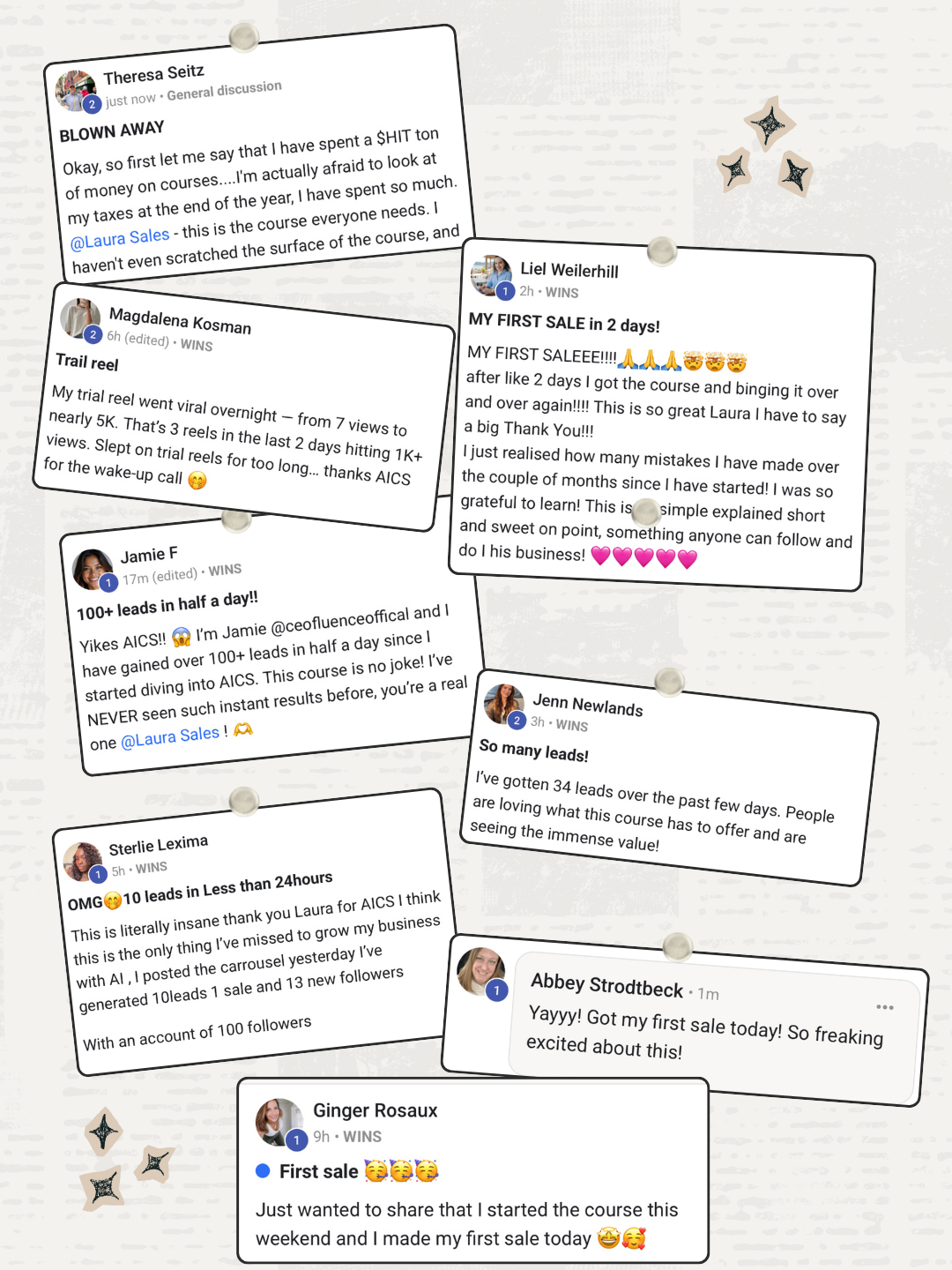
Task: Open the "MY FIRST SALE in 2 days!" post title
Action: [564, 324]
